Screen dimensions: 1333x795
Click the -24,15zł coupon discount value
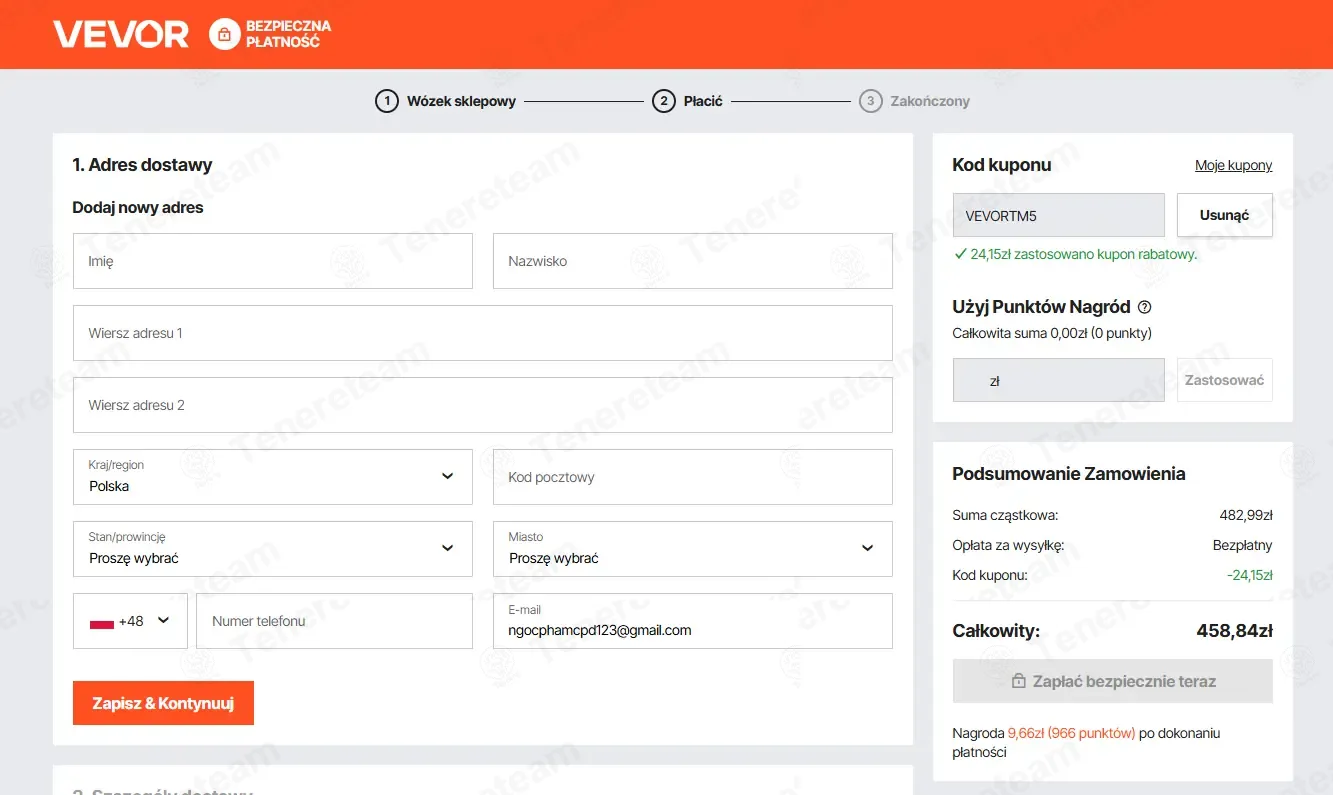coord(1249,575)
